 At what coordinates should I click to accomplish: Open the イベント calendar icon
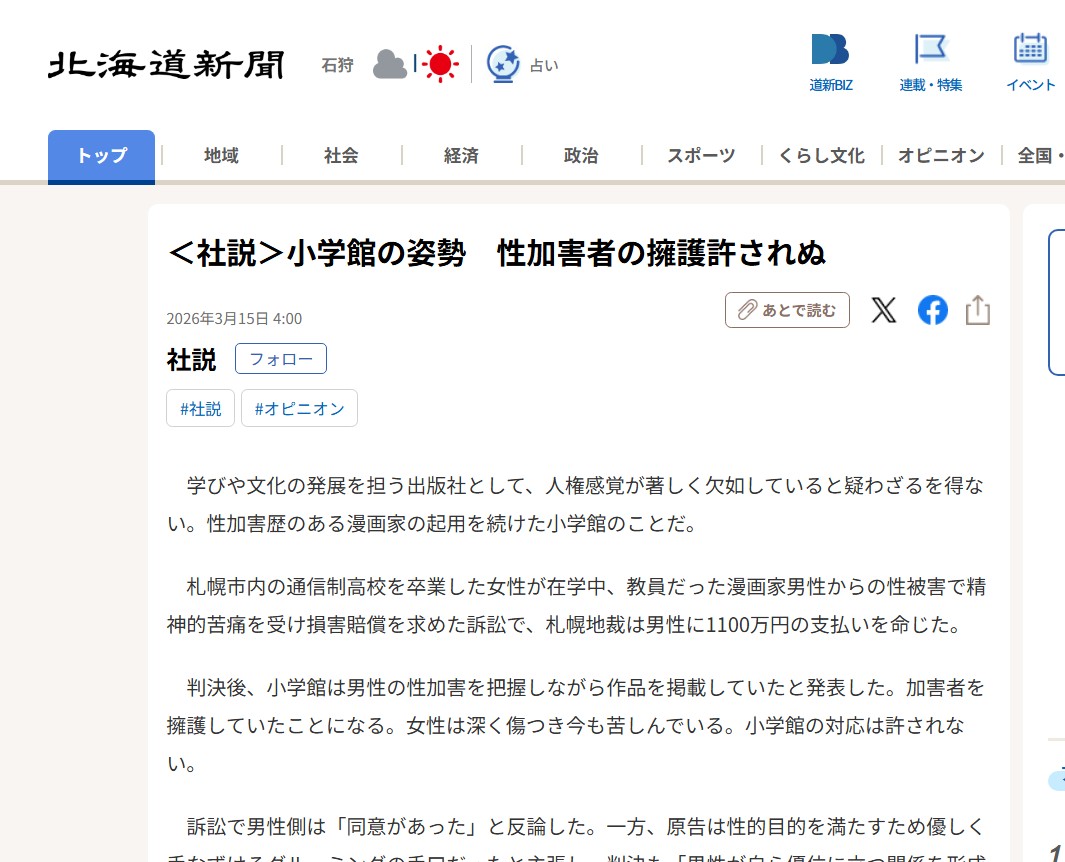pos(1030,50)
